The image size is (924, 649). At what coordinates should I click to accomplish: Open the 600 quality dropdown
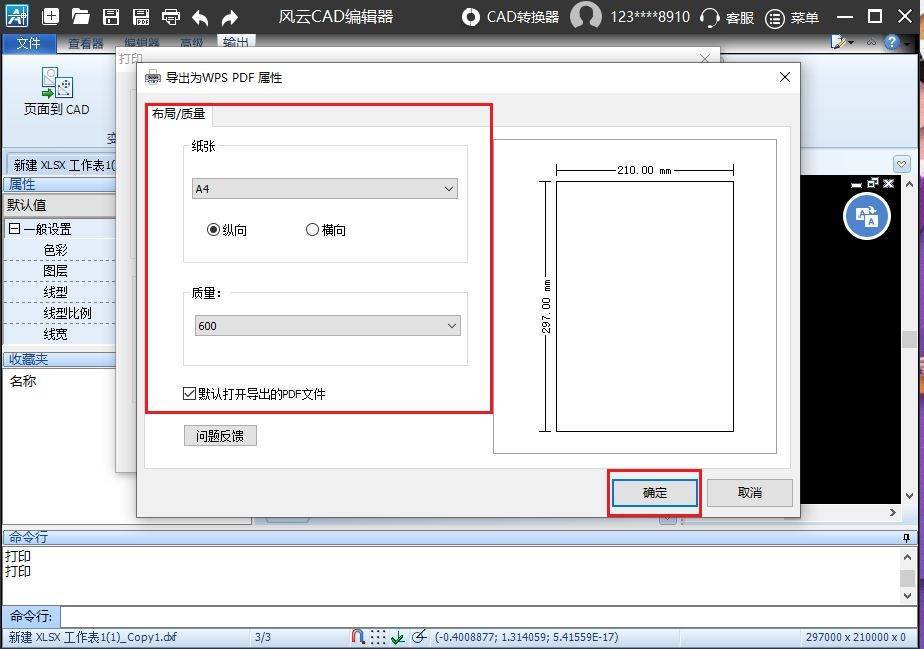click(x=328, y=325)
